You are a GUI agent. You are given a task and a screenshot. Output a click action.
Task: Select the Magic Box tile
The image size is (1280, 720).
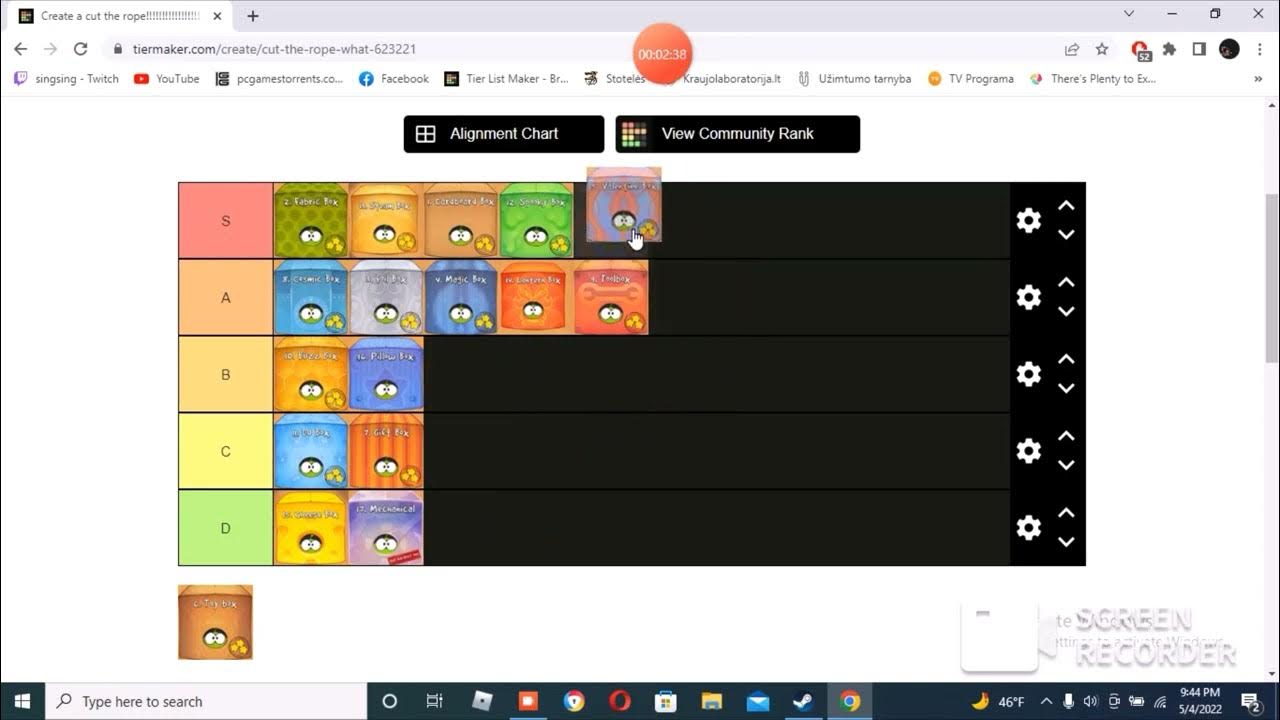point(461,297)
